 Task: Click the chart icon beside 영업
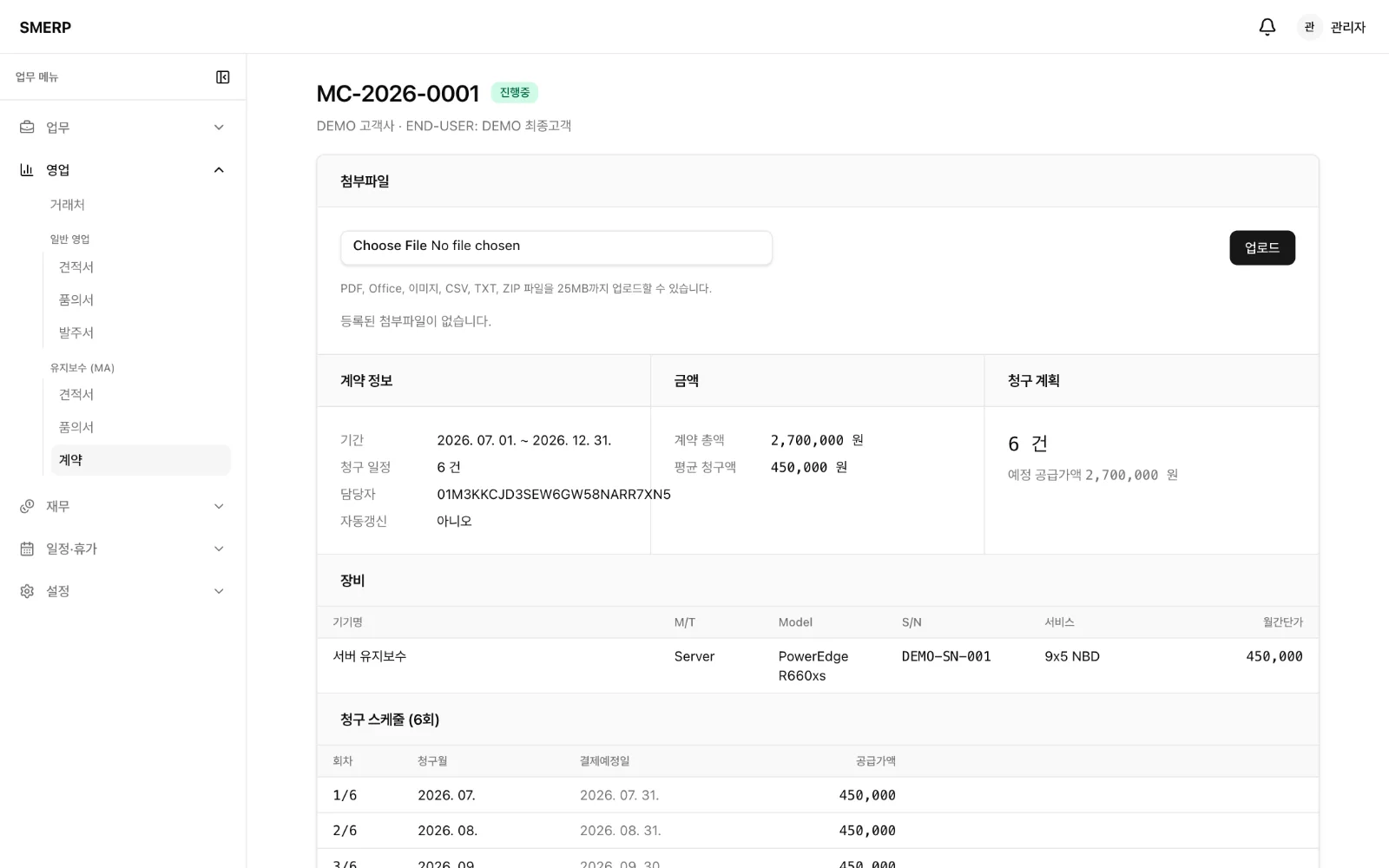pos(27,170)
